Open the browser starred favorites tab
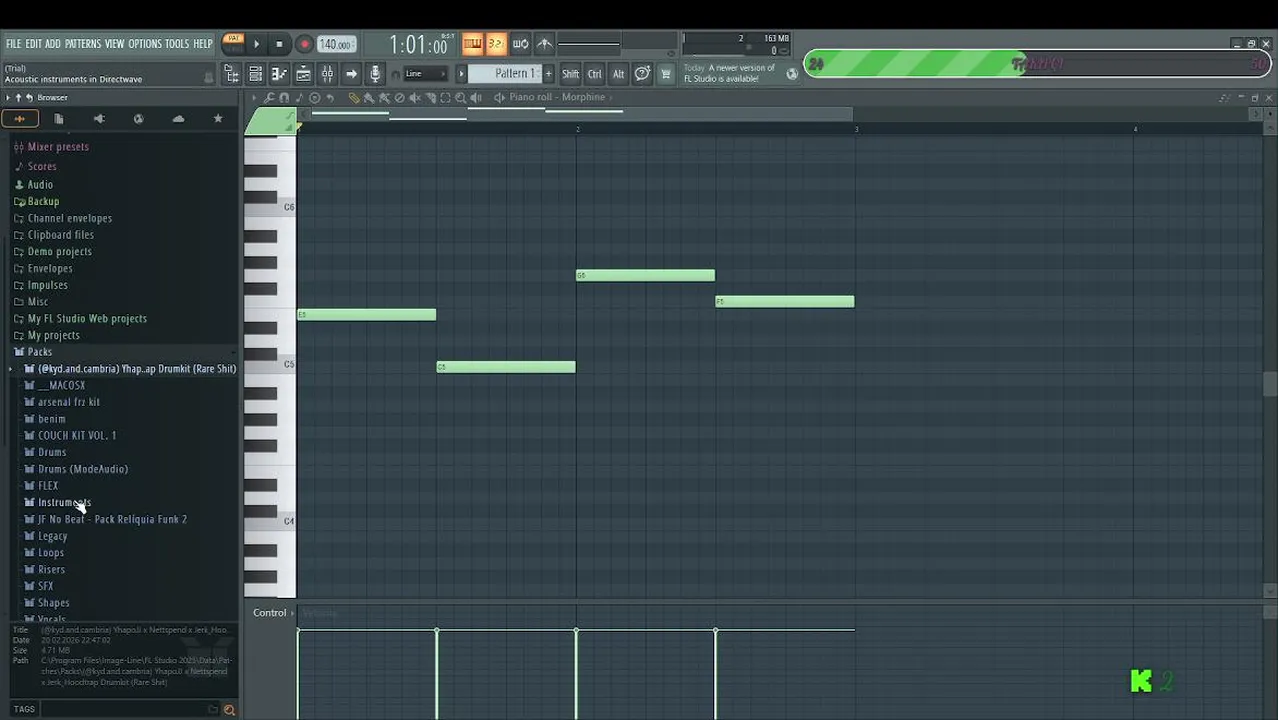This screenshot has width=1278, height=720. tap(218, 118)
